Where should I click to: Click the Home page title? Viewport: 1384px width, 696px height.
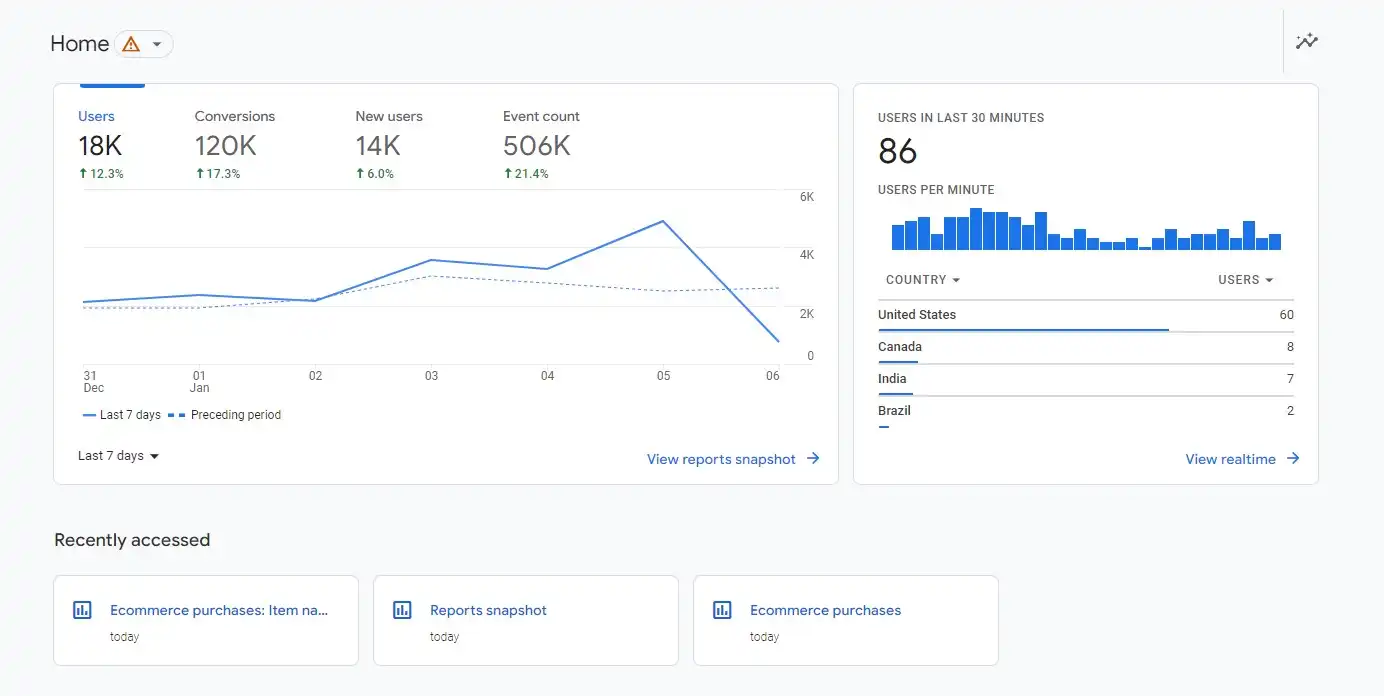(79, 44)
